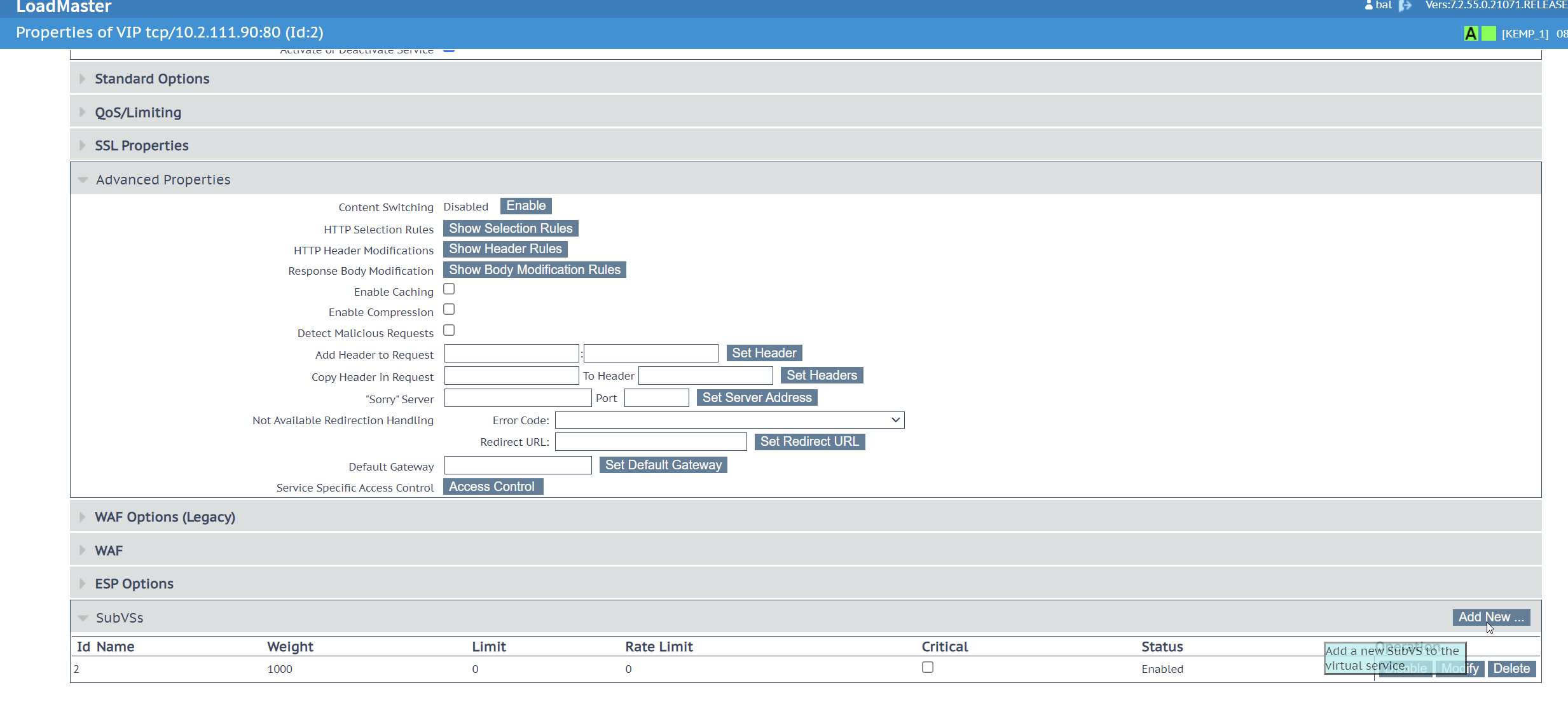
Task: Open Service Specific Access Control
Action: click(x=493, y=487)
